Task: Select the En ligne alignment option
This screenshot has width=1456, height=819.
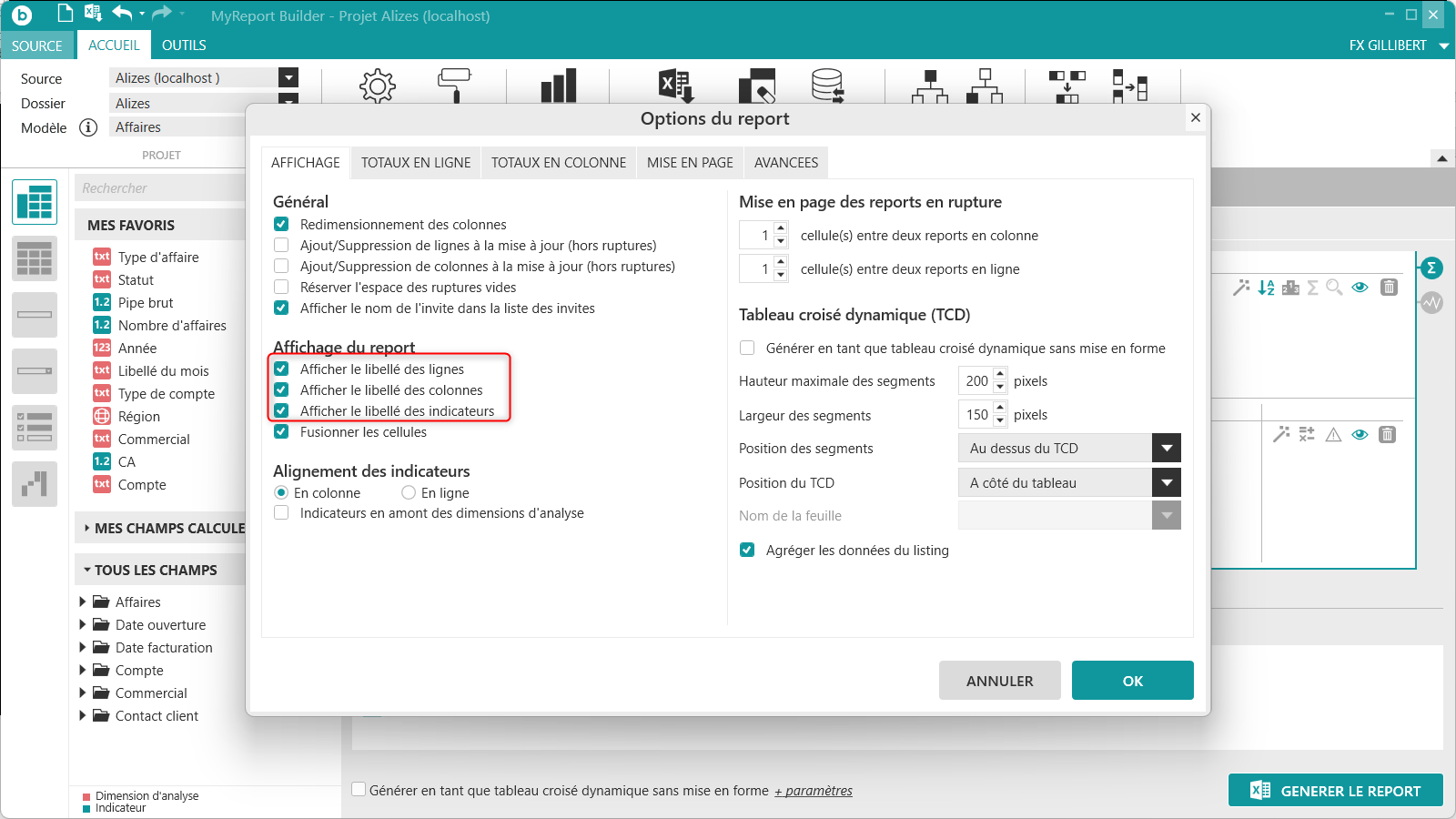Action: (409, 493)
